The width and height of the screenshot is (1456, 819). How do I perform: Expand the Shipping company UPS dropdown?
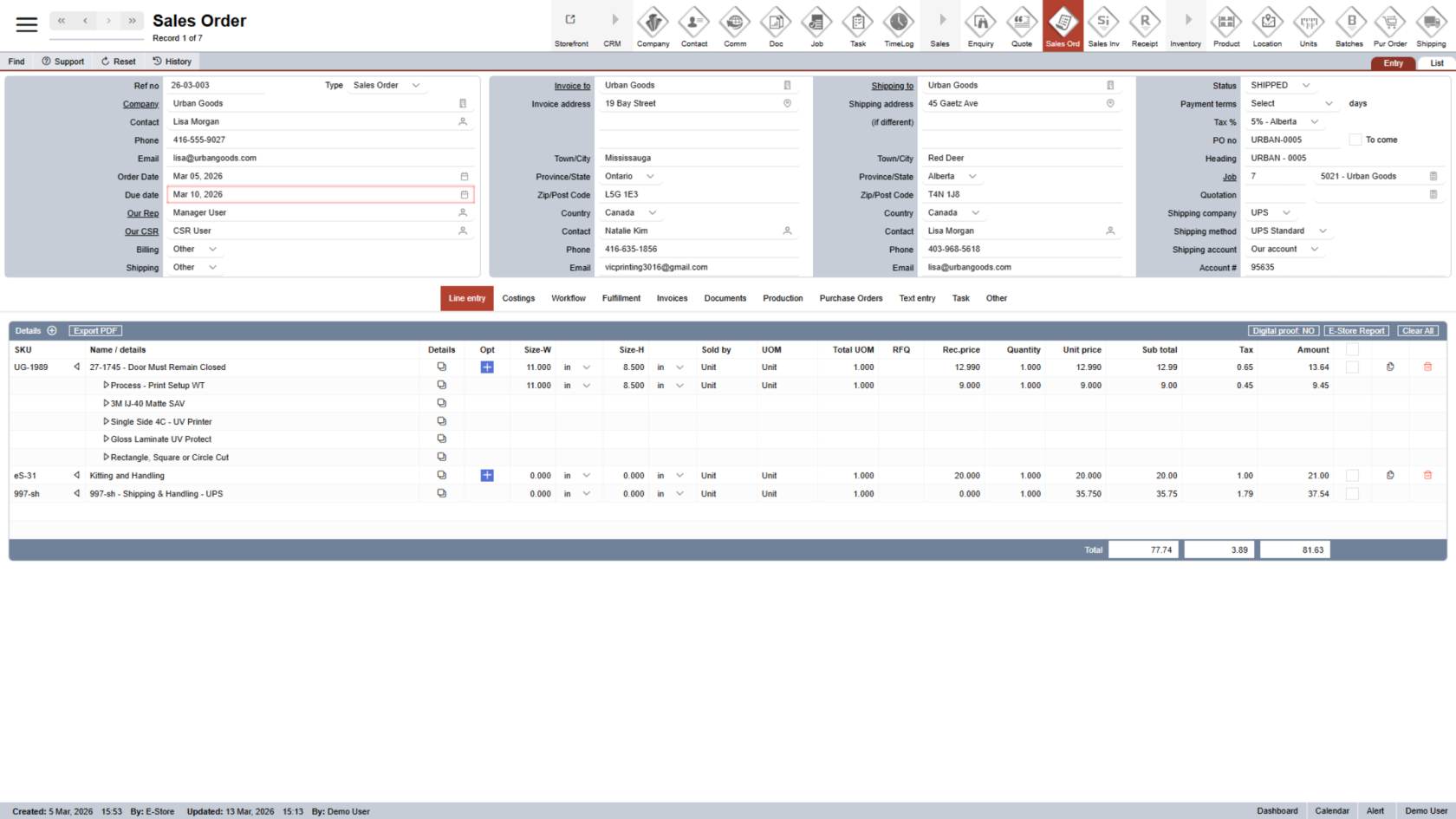pos(1286,213)
